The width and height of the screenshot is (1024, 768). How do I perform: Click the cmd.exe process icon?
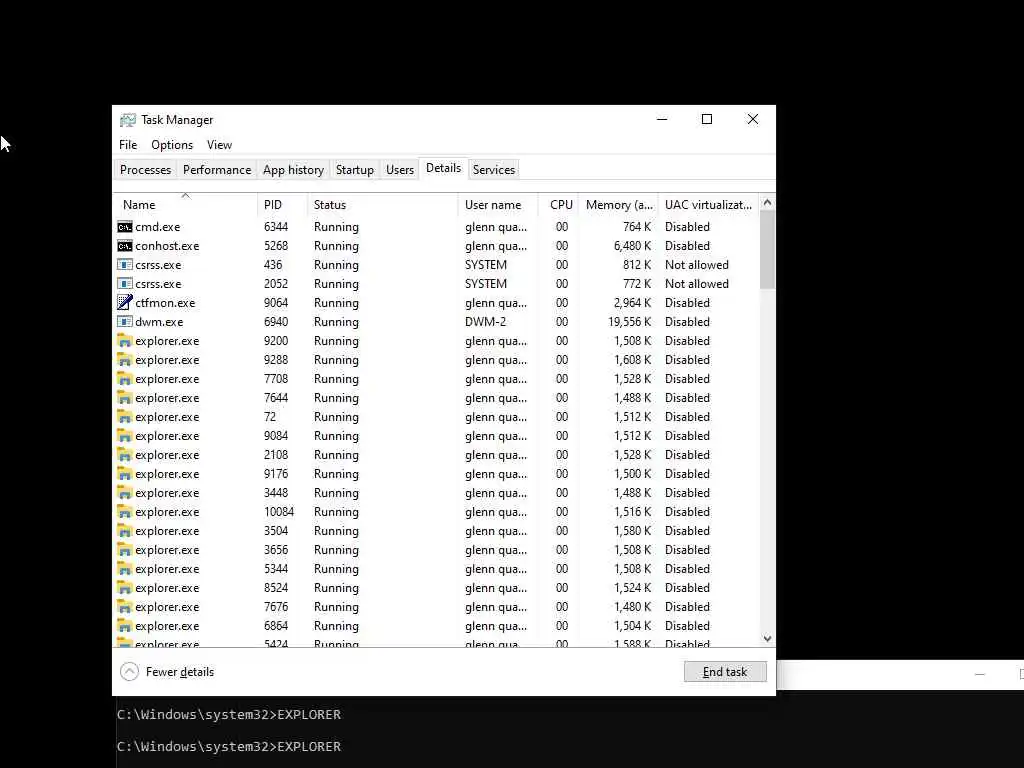(x=124, y=227)
